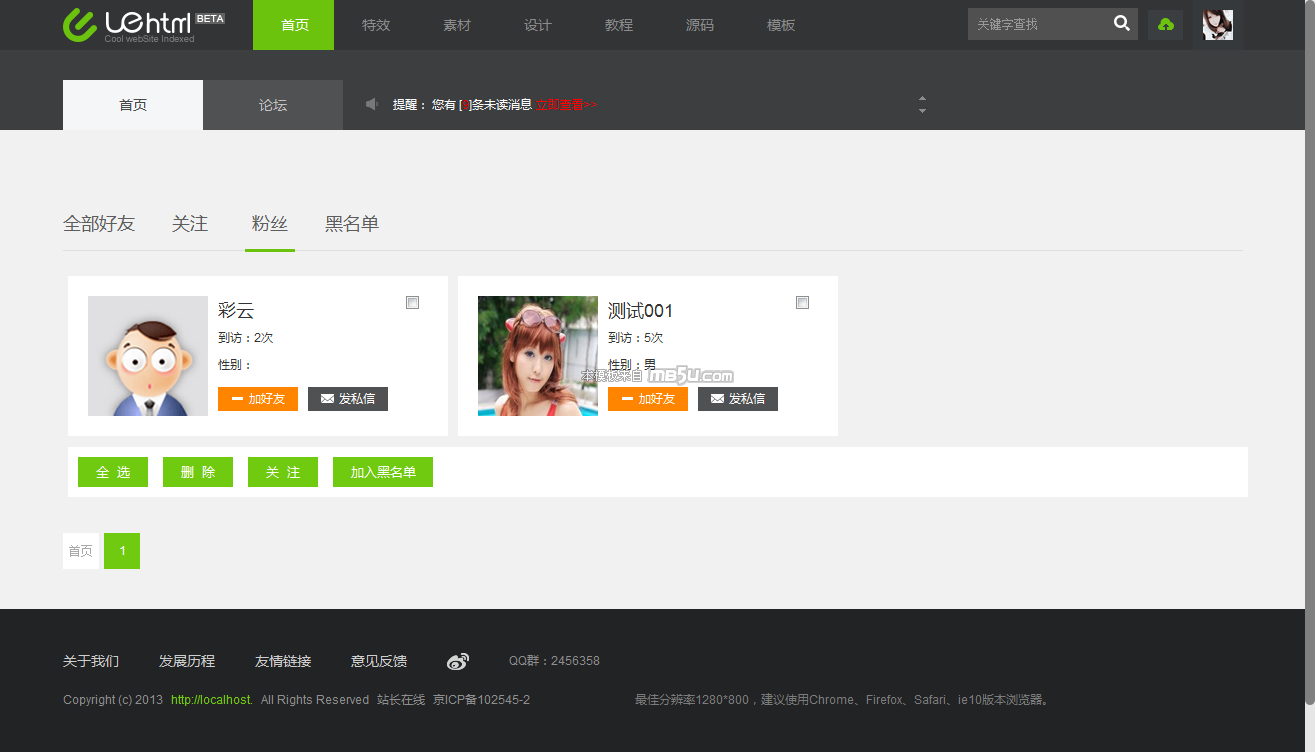Open the Weibo icon in footer
1315x752 pixels.
pyautogui.click(x=457, y=661)
